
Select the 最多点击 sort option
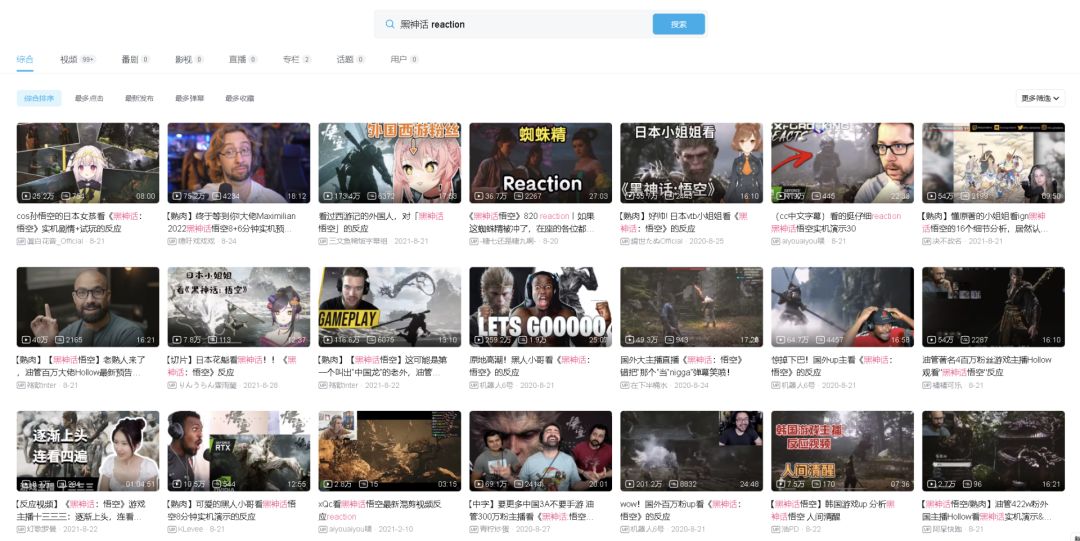tap(89, 99)
